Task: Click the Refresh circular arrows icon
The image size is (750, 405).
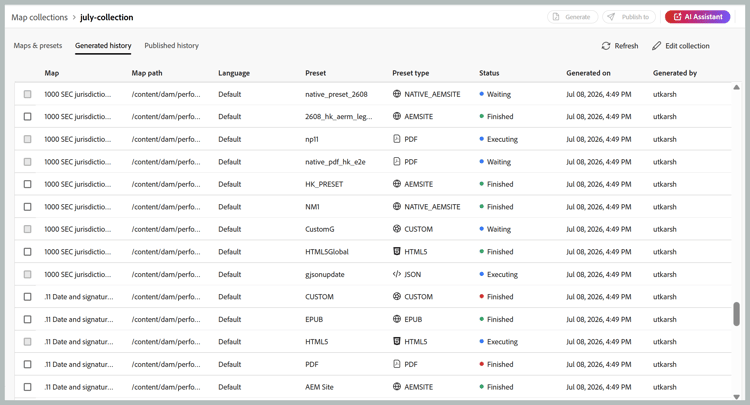Action: pyautogui.click(x=606, y=46)
